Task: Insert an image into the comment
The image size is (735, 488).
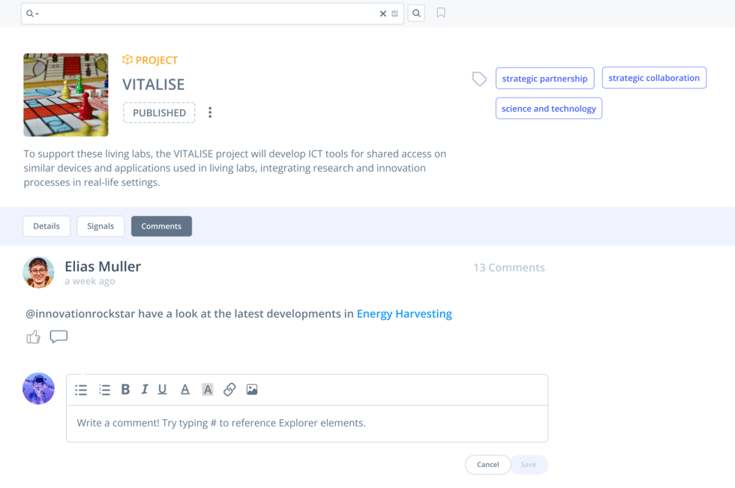Action: point(252,390)
